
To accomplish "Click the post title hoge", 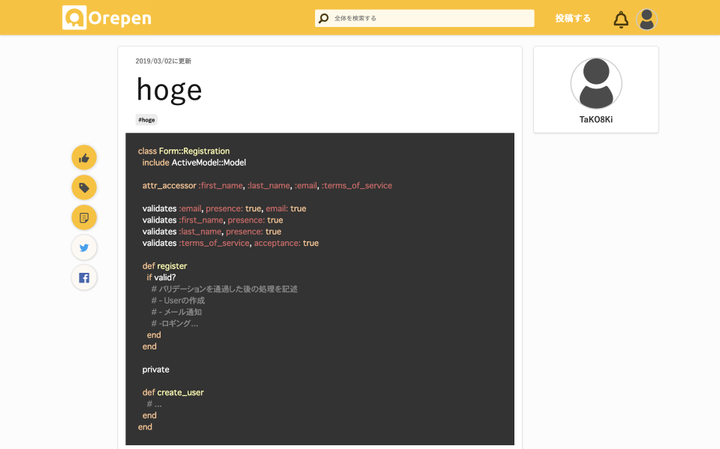I will 169,90.
